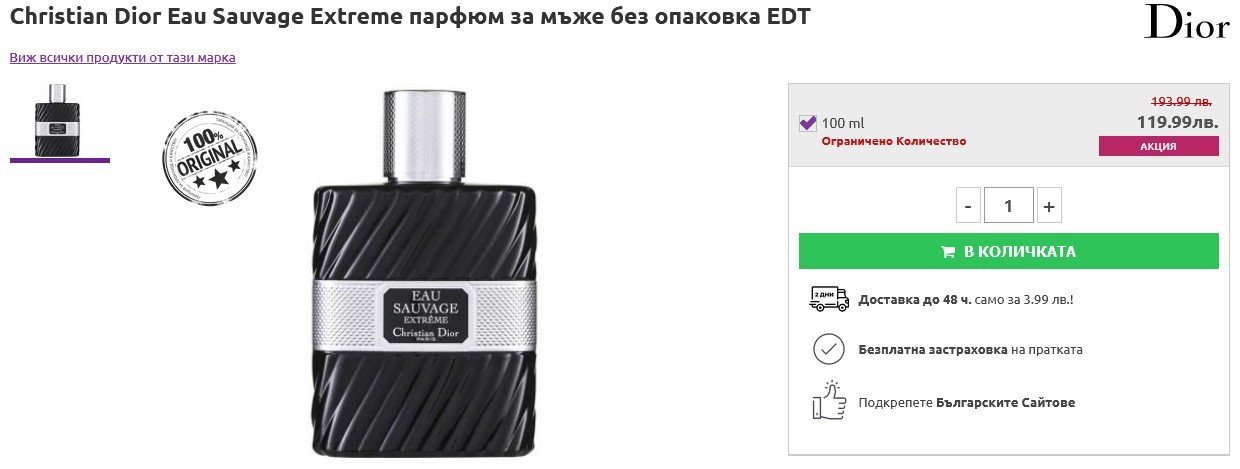Click the Ограничено Количество notice
Image resolution: width=1240 pixels, height=469 pixels.
point(894,141)
